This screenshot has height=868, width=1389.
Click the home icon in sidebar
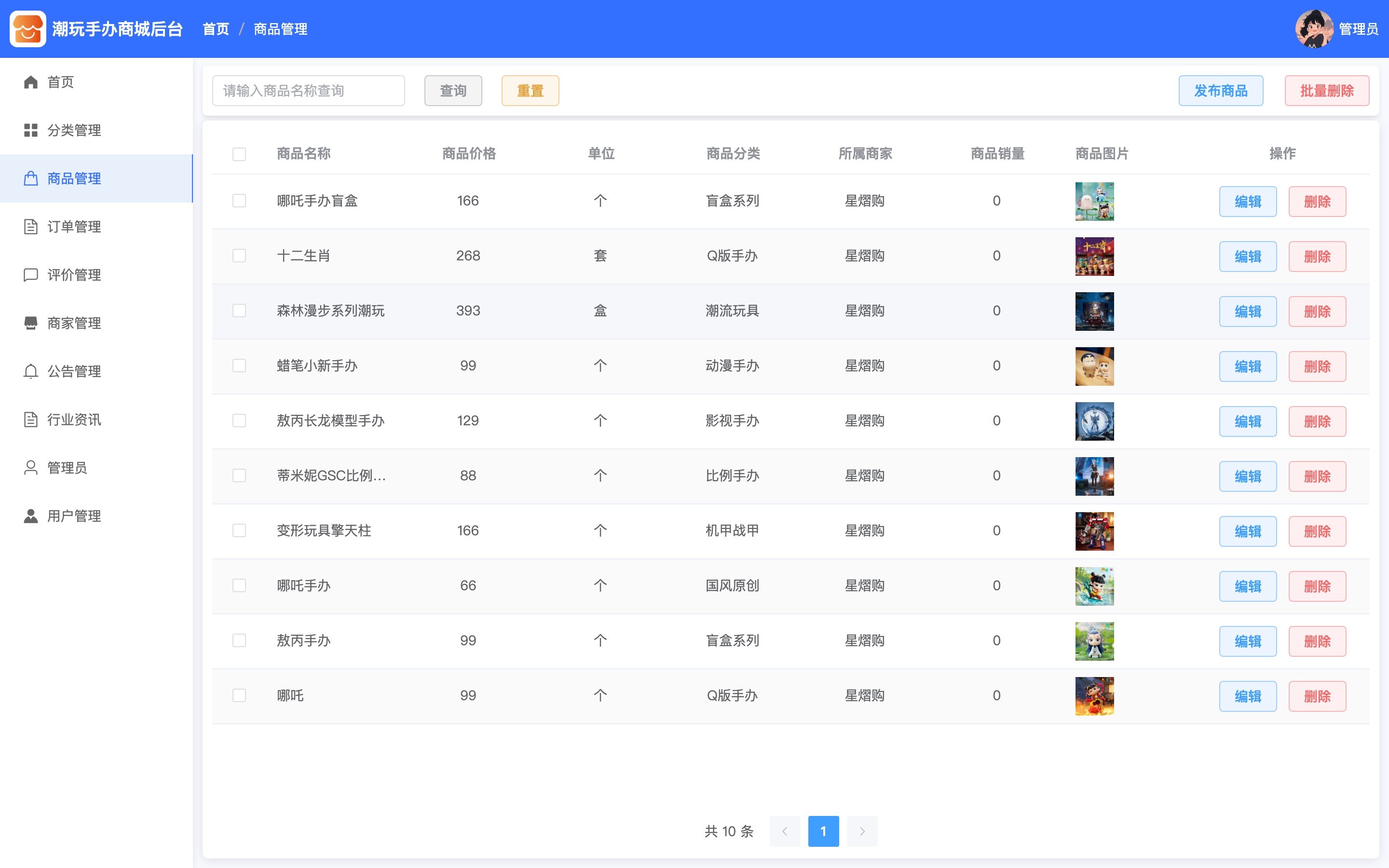[x=31, y=82]
